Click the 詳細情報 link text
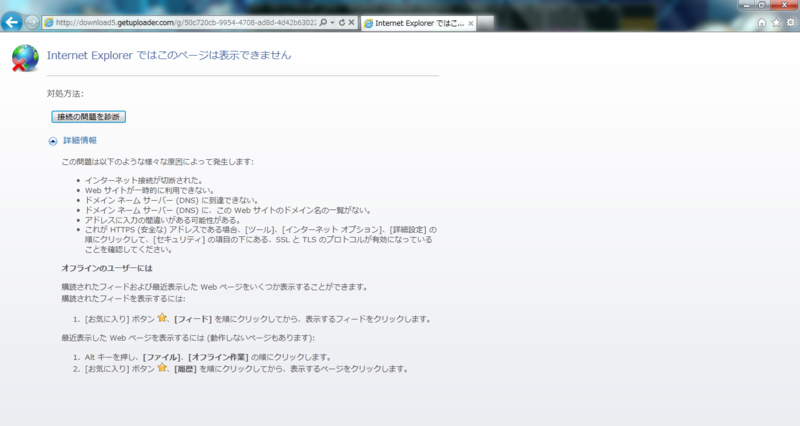Viewport: 800px width, 426px height. [80, 140]
